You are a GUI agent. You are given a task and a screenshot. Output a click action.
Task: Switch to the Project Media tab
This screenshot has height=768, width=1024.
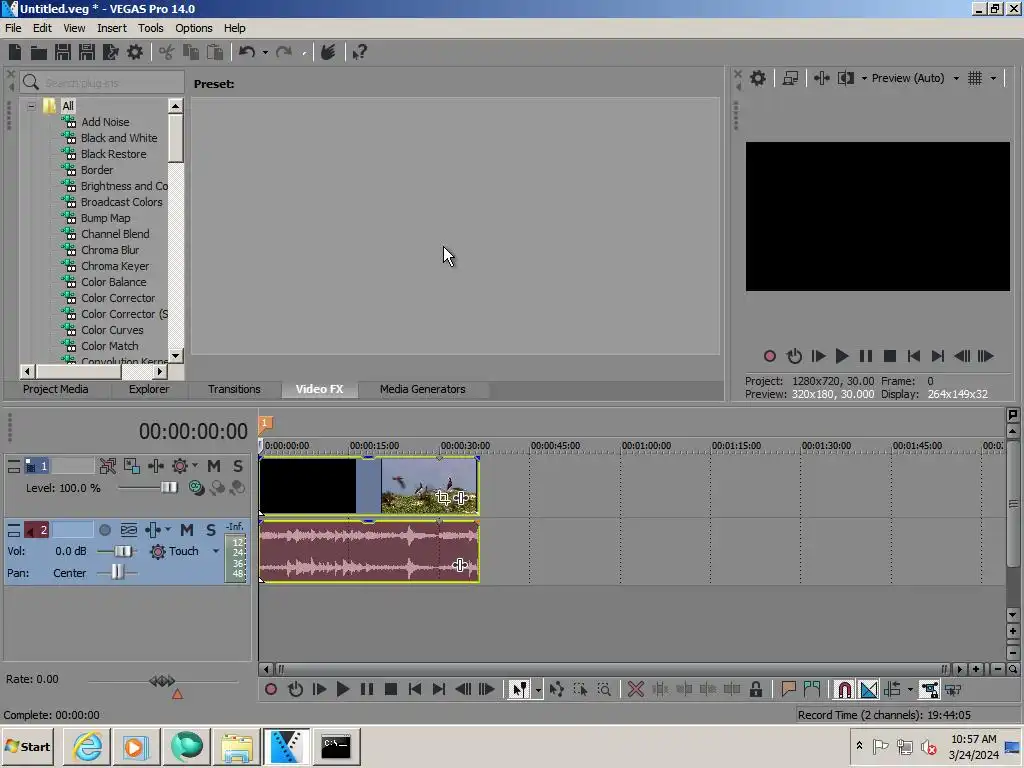pyautogui.click(x=56, y=389)
